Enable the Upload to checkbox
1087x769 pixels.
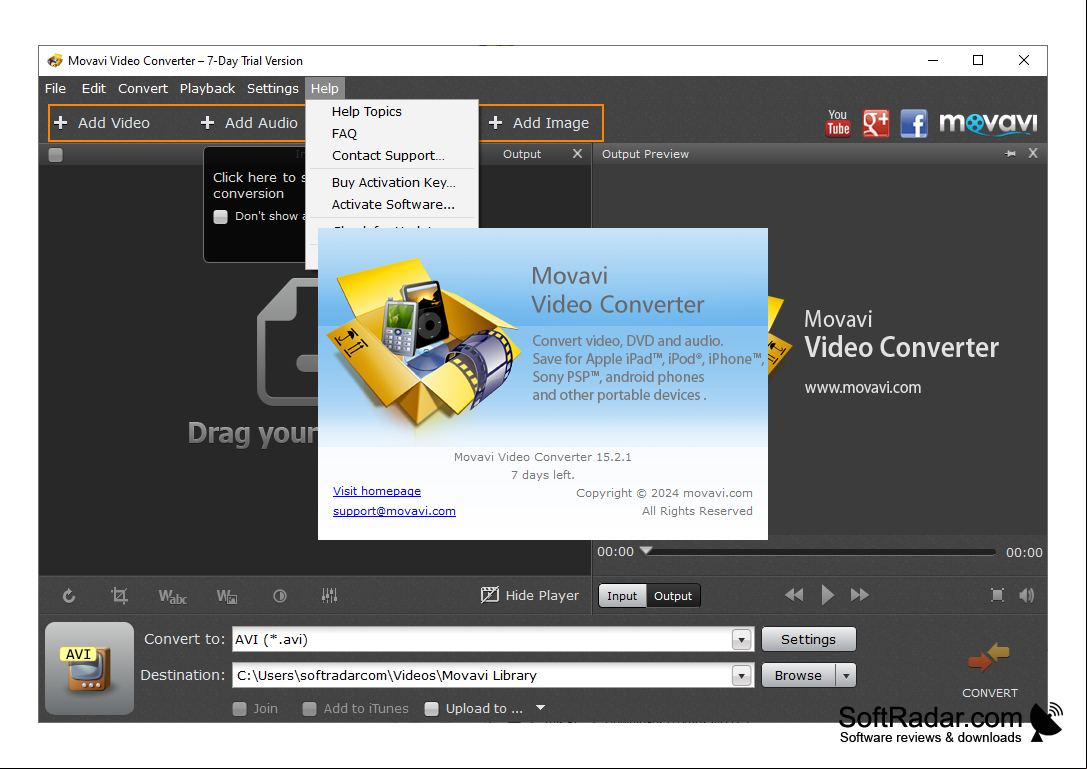432,709
